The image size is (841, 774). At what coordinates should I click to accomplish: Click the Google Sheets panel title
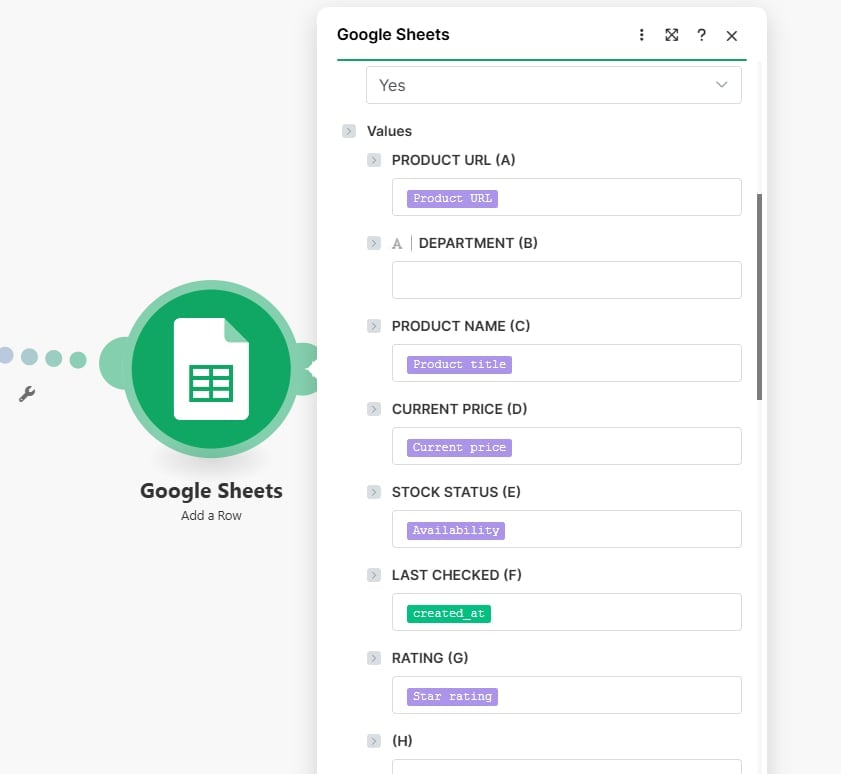[x=393, y=34]
